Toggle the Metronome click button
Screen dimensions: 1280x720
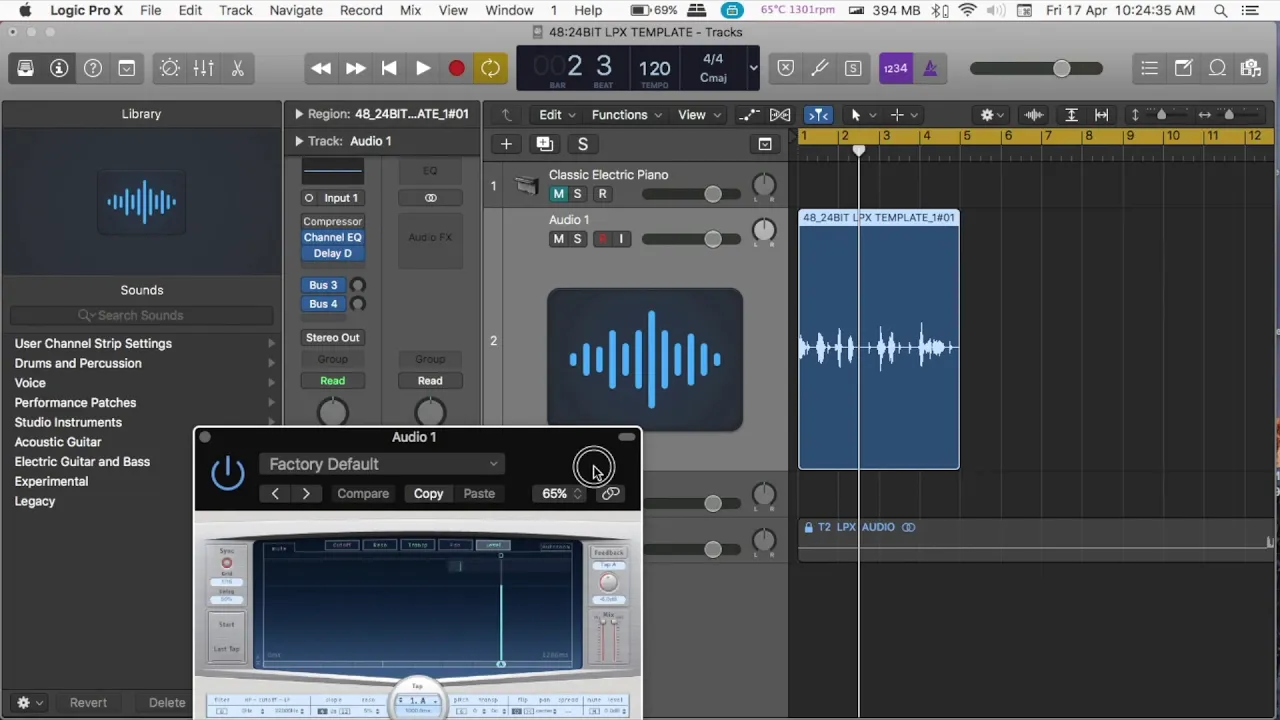930,68
